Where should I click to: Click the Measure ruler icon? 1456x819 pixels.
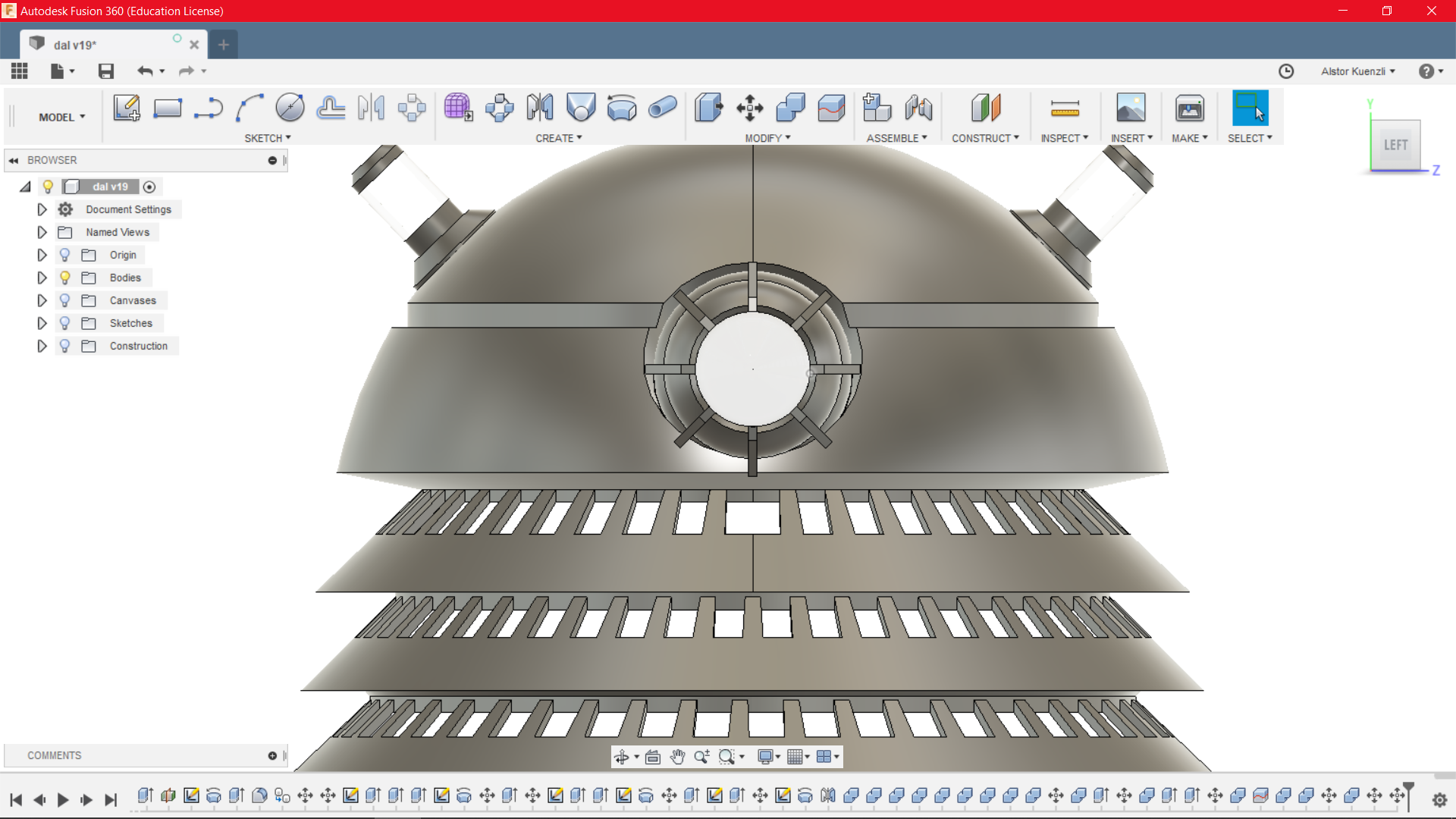tap(1065, 109)
